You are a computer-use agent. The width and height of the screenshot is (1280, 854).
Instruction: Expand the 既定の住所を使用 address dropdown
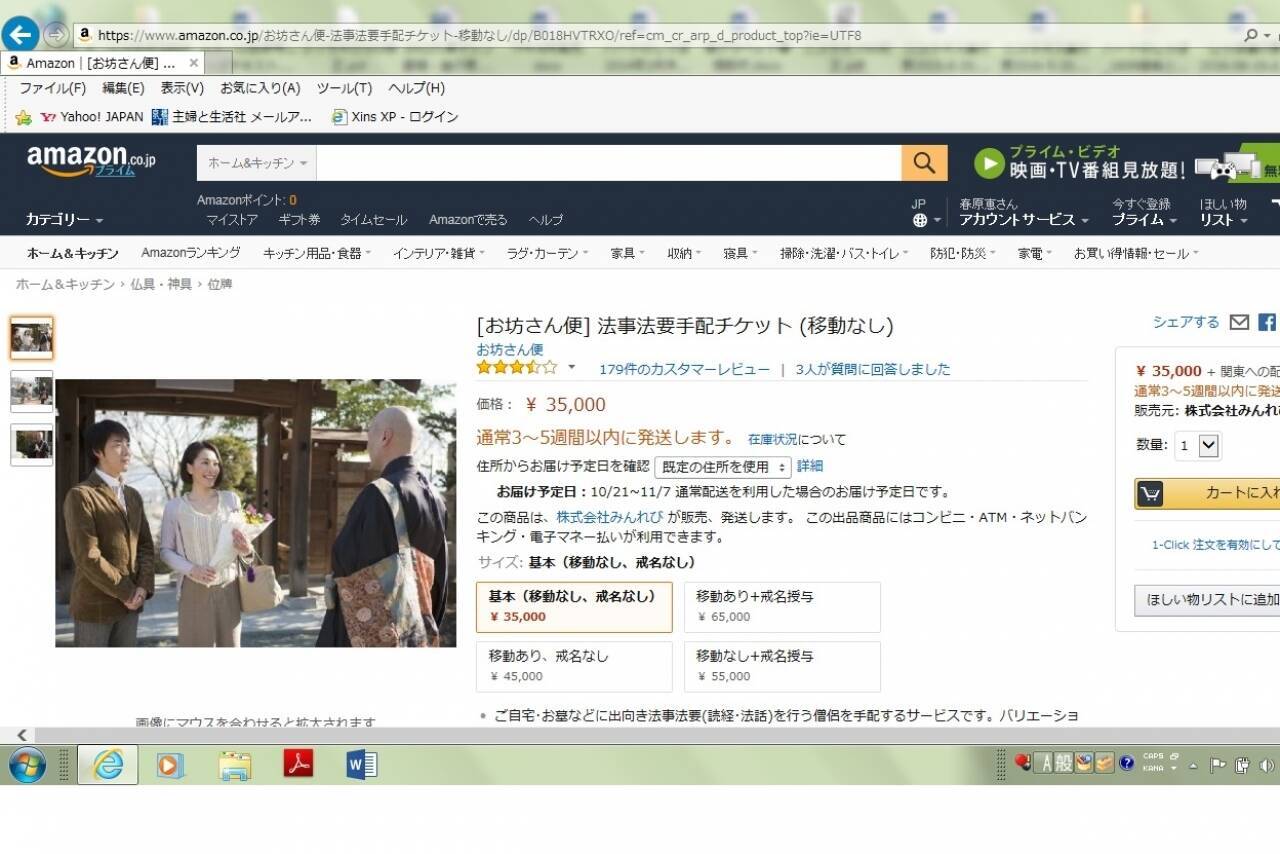(722, 467)
